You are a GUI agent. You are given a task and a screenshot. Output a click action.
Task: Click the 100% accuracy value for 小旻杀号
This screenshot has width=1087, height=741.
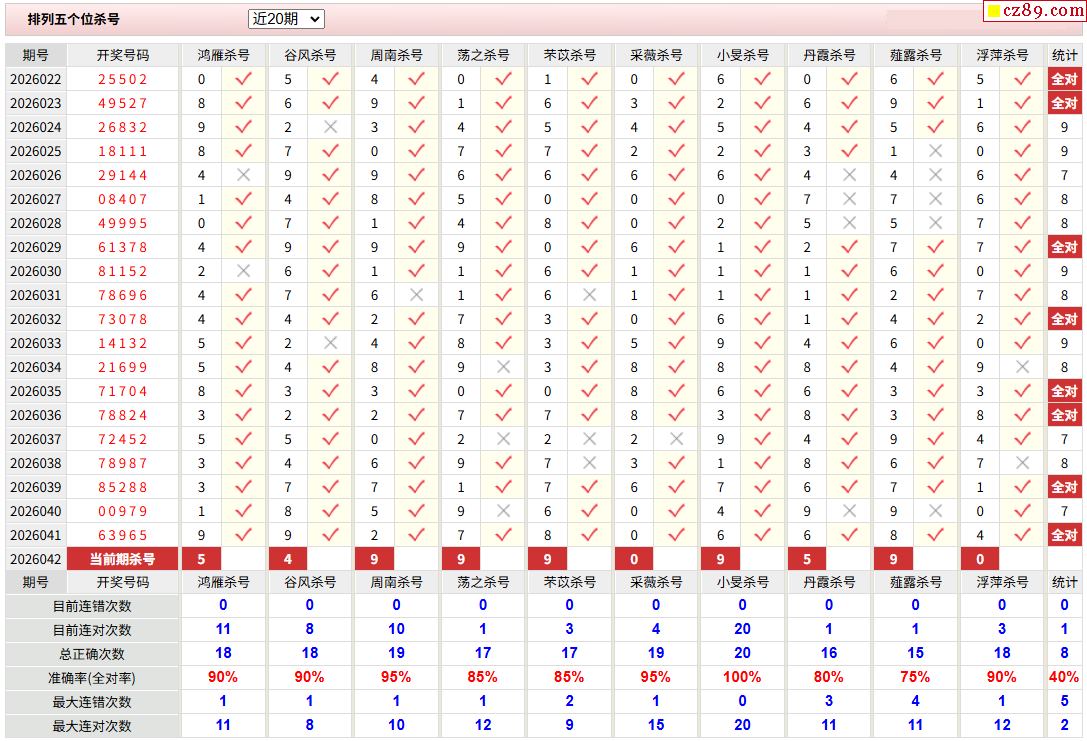click(x=742, y=677)
